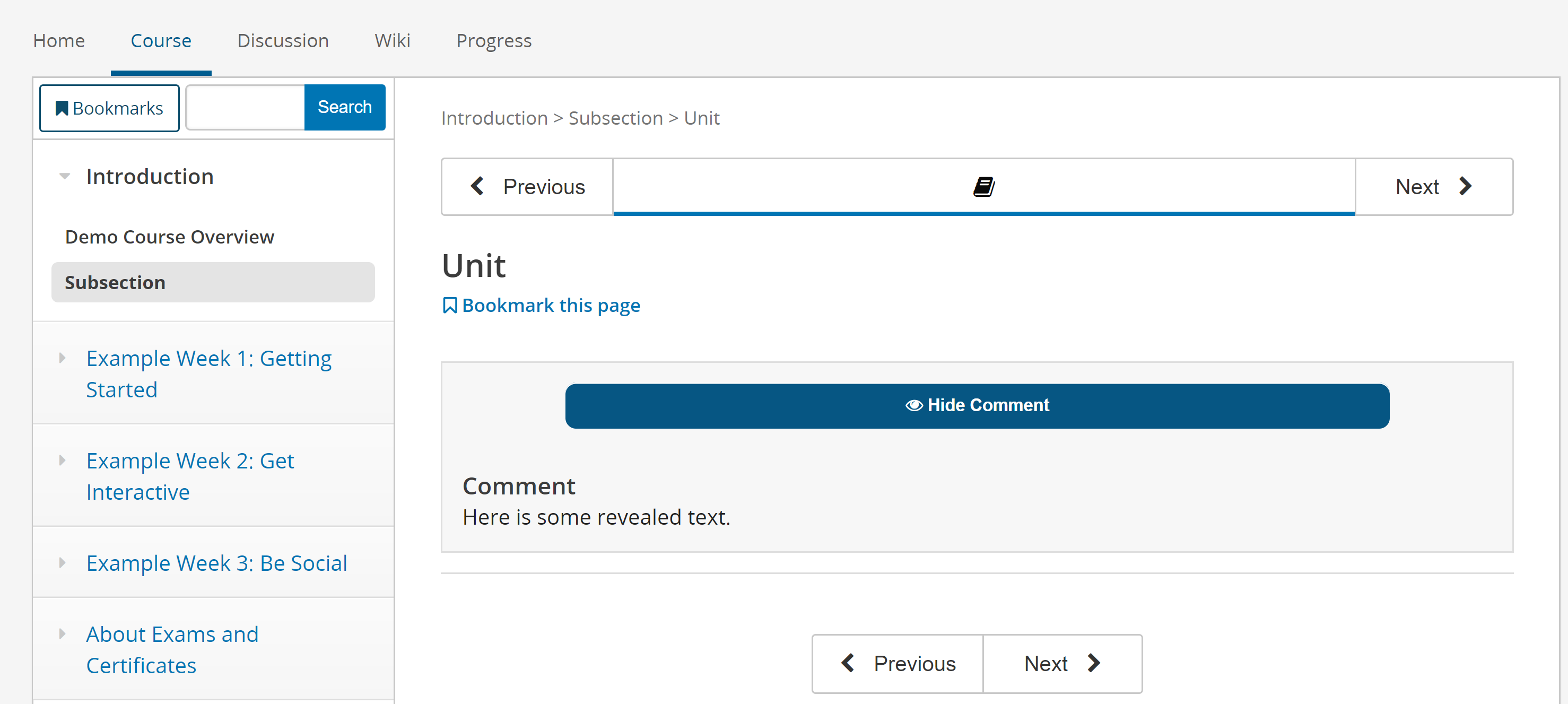Viewport: 1568px width, 704px height.
Task: Open Example Week 3: Be Social link
Action: [x=217, y=563]
